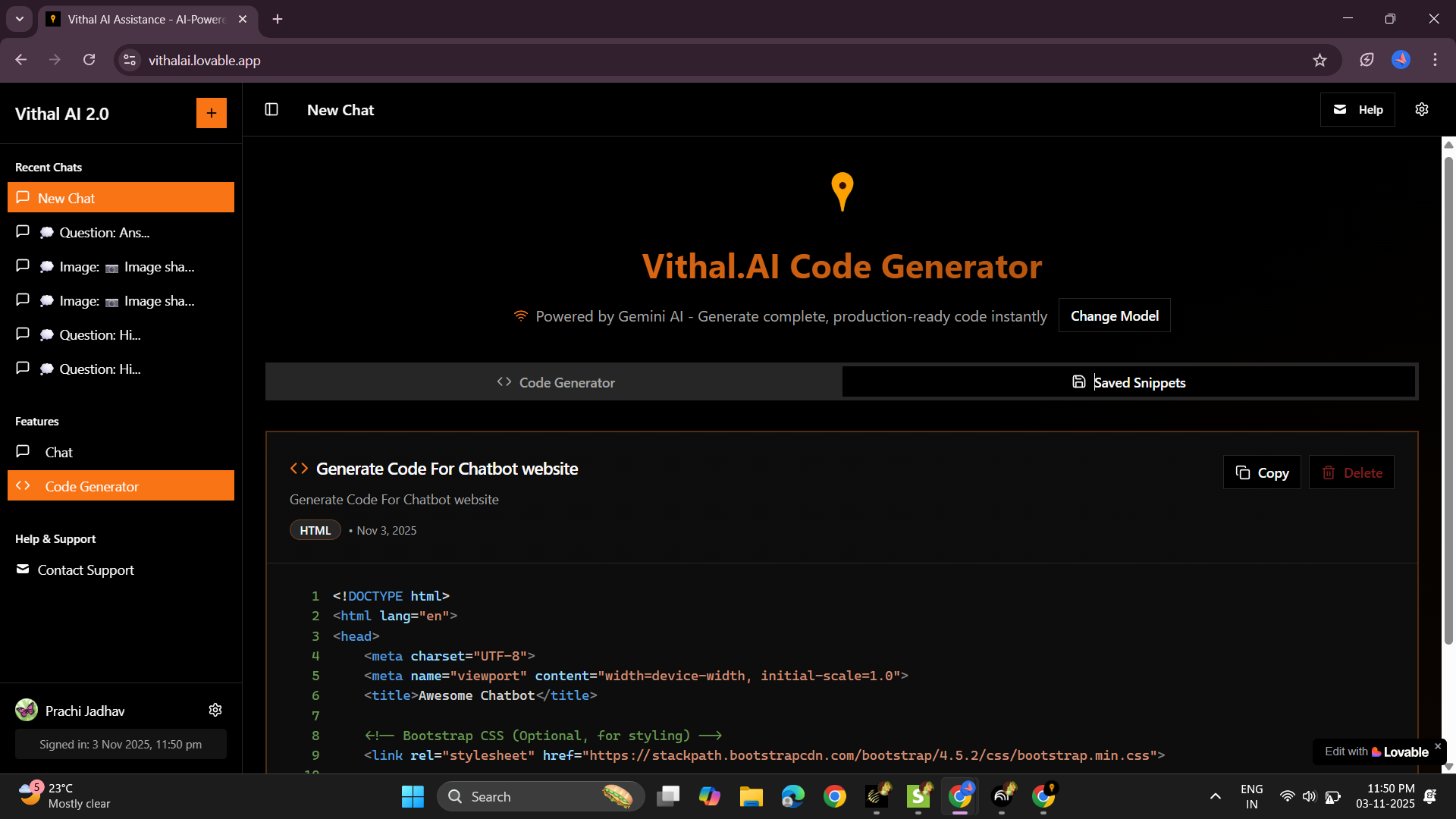Delete the chatbot website snippet
The image size is (1456, 819).
click(1351, 472)
